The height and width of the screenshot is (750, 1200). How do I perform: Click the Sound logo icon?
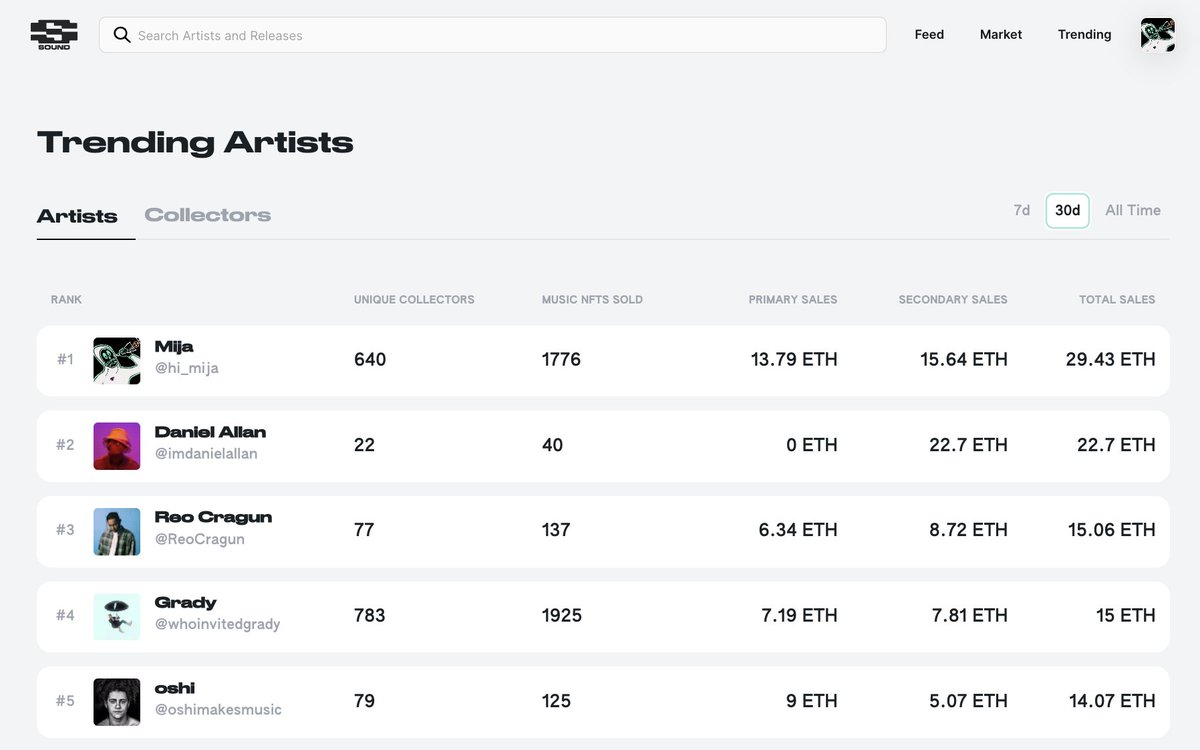[x=53, y=34]
